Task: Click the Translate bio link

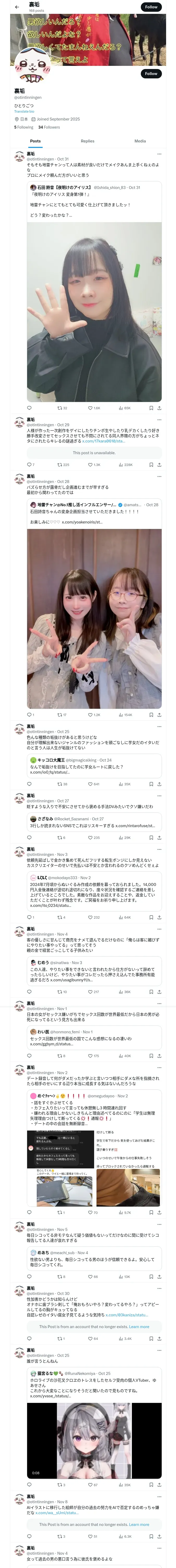Action: pyautogui.click(x=24, y=111)
